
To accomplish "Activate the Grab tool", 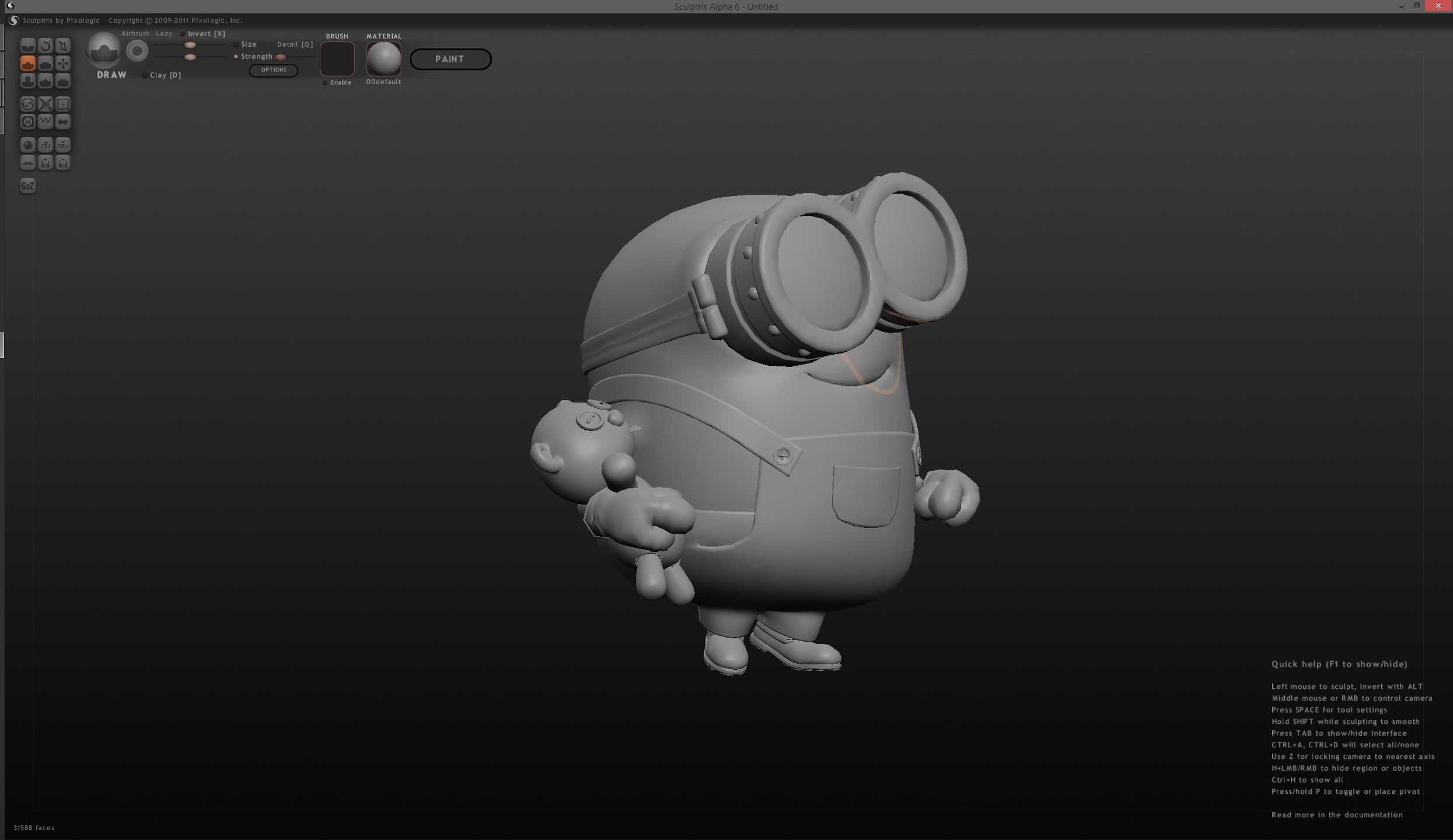I will [62, 63].
